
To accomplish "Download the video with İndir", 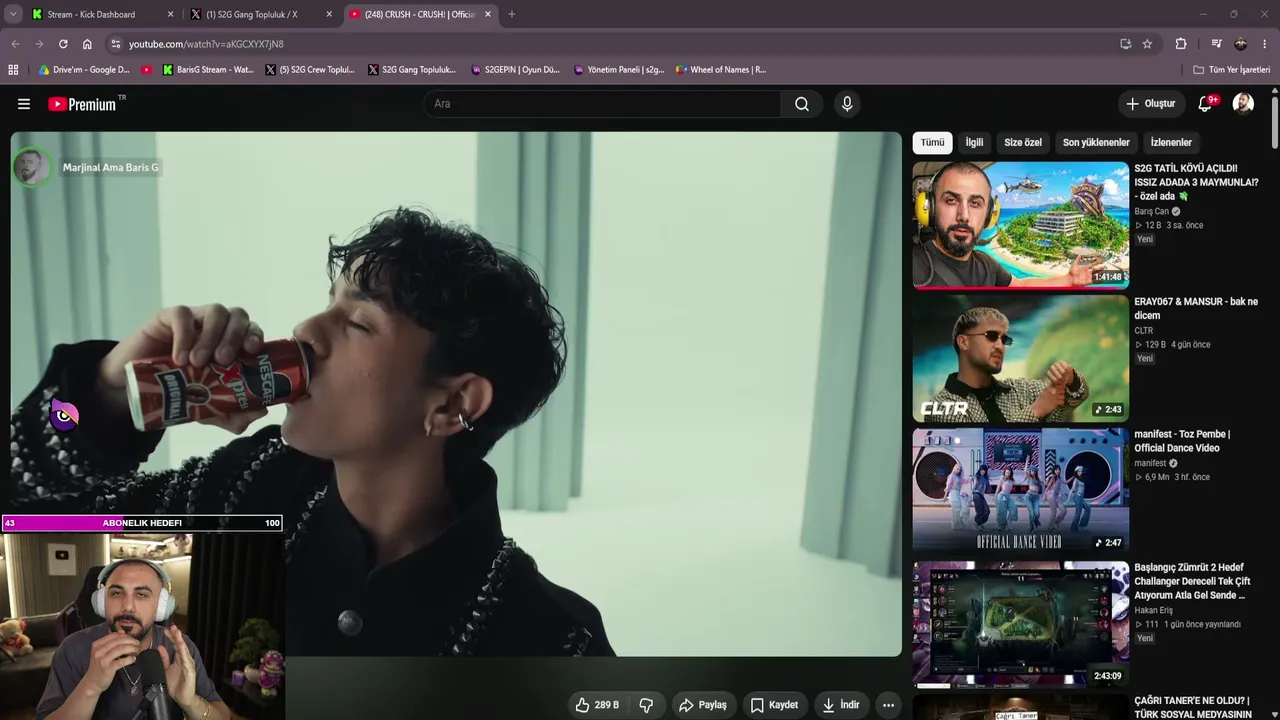I will pos(841,705).
